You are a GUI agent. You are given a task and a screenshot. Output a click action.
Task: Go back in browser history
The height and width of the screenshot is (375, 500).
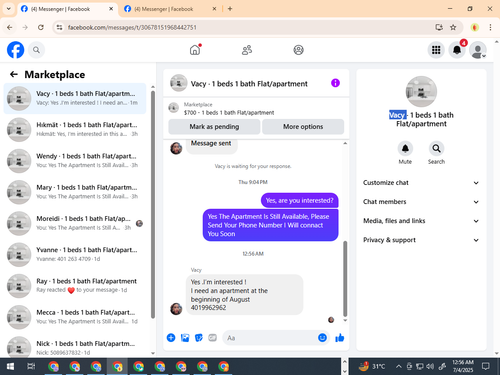coord(10,27)
